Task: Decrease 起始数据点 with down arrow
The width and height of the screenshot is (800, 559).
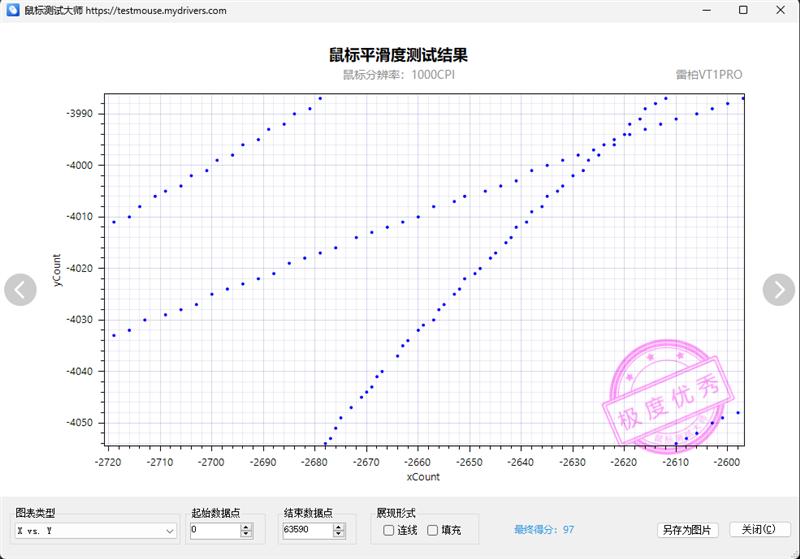Action: coord(246,534)
